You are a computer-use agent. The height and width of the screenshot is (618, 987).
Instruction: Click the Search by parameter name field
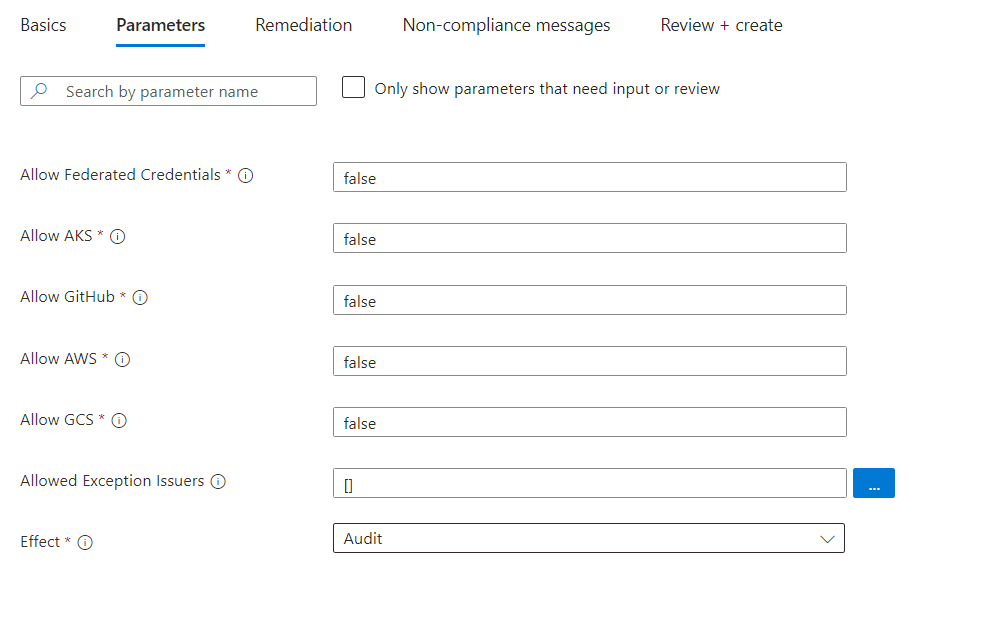[168, 91]
